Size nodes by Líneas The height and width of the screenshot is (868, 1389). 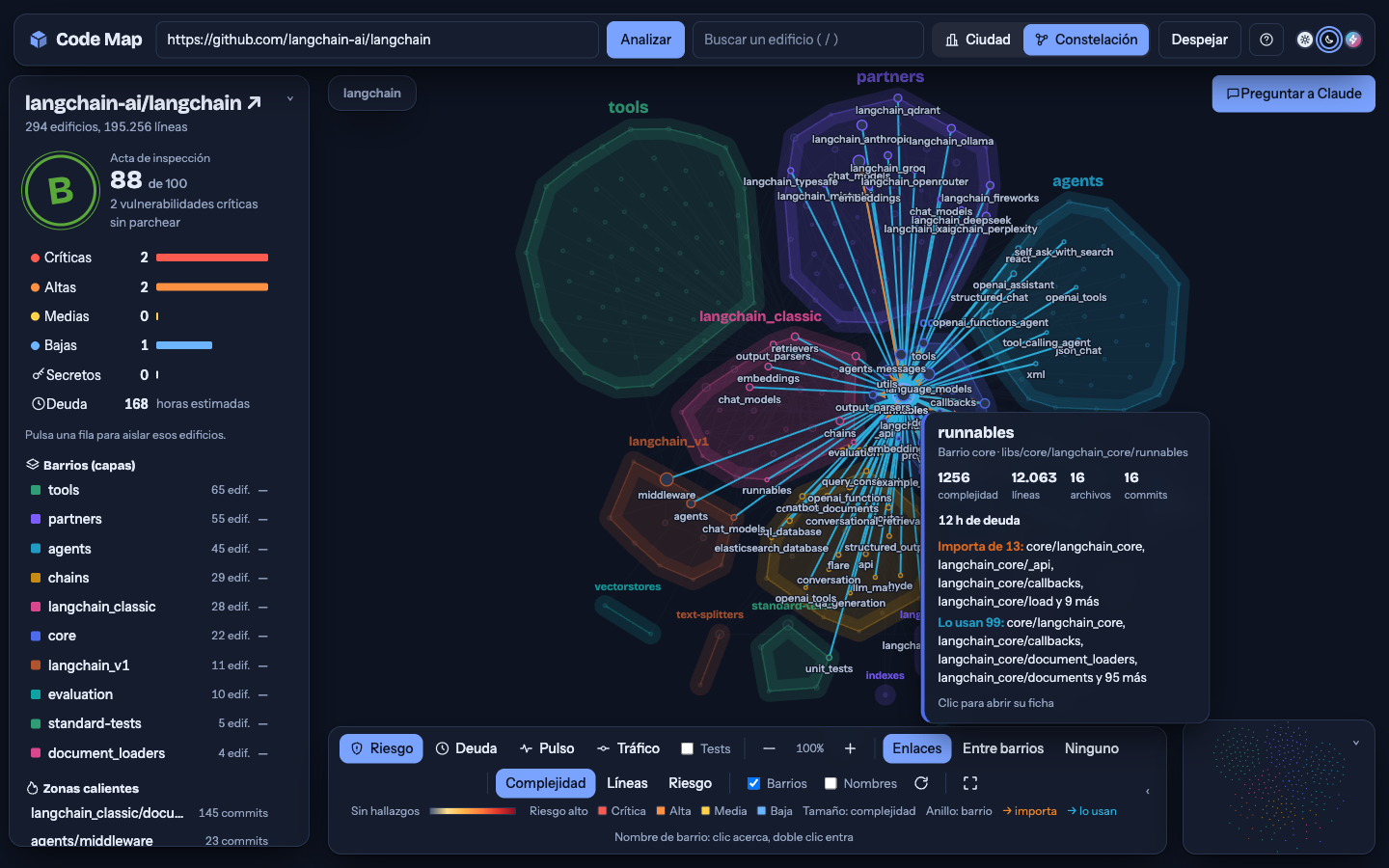(627, 783)
